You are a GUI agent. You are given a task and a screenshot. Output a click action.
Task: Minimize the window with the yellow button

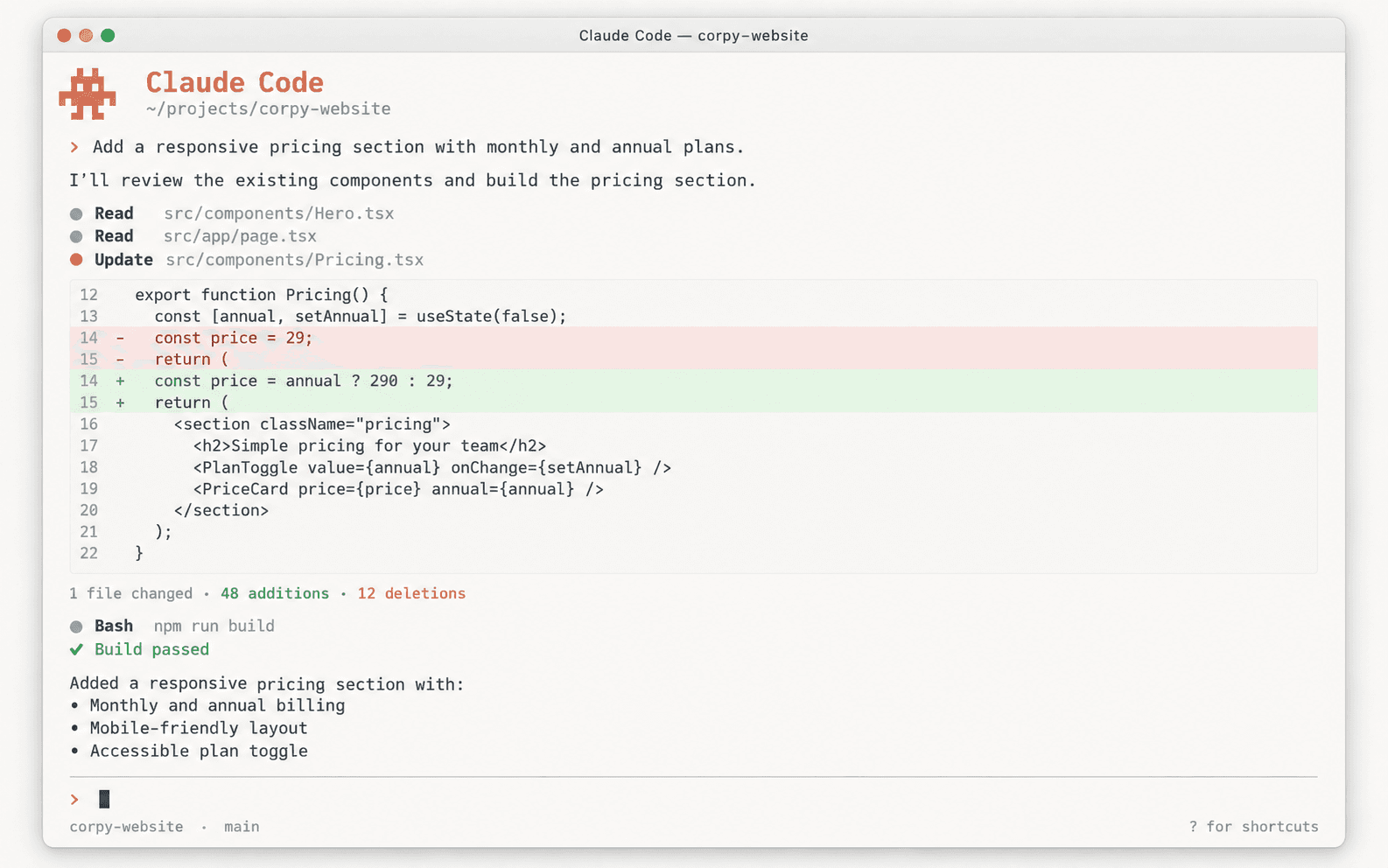tap(86, 36)
